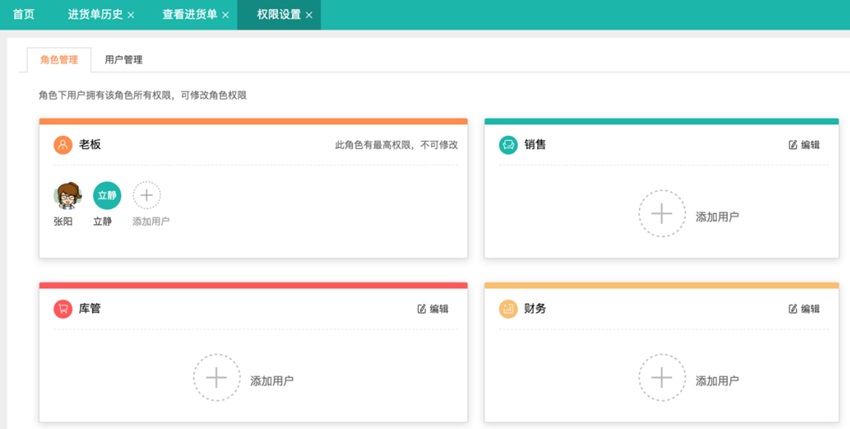Edit the 财务 role permissions
The width and height of the screenshot is (850, 429).
click(804, 309)
